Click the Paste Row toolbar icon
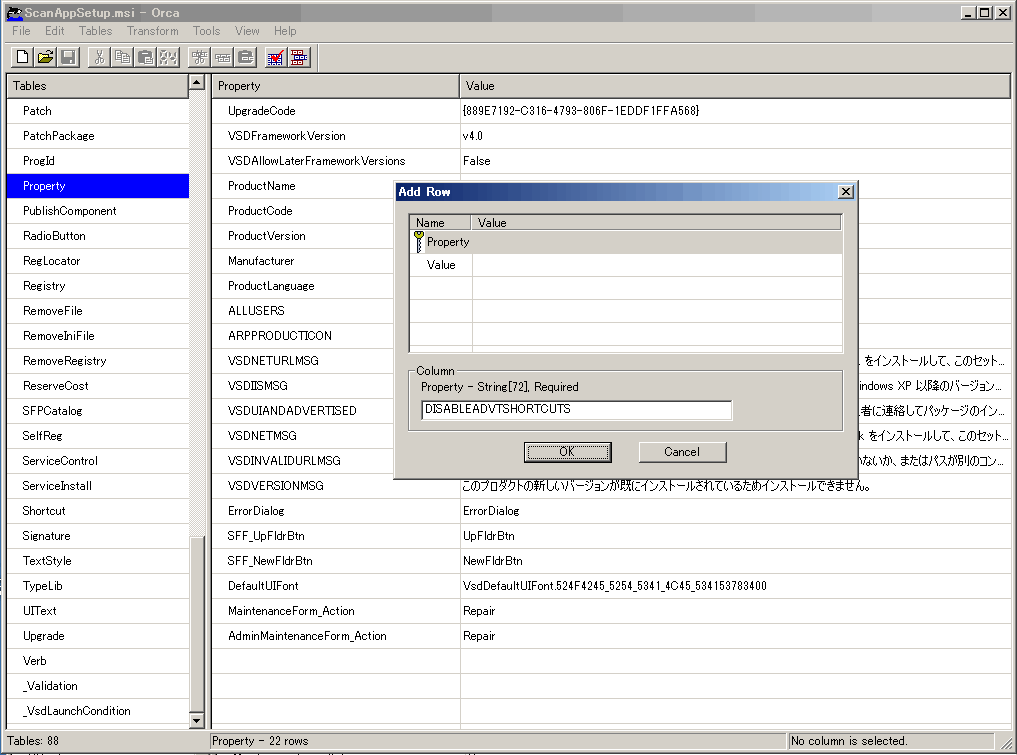 click(x=246, y=57)
